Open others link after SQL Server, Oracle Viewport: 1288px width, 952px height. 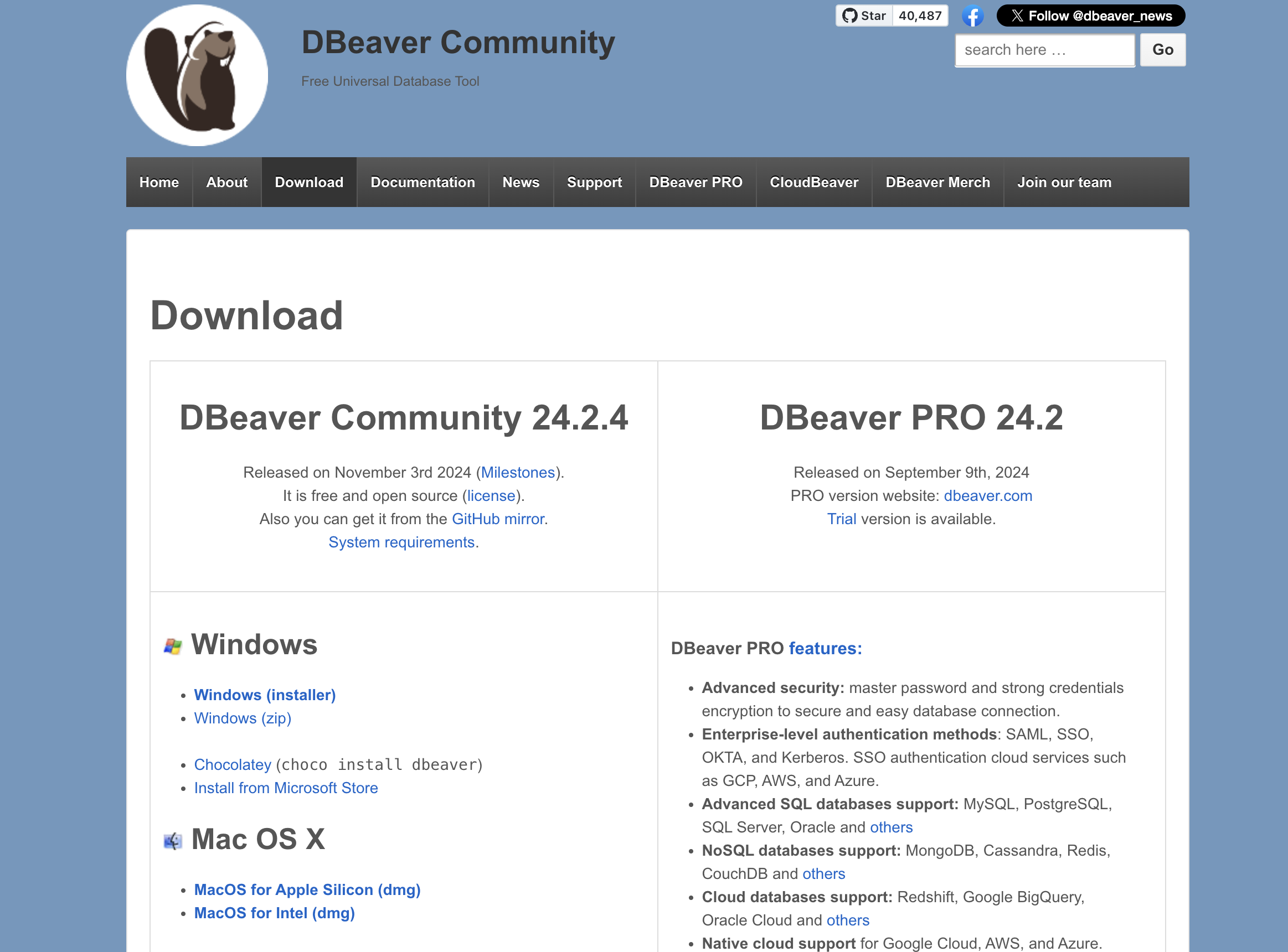891,827
